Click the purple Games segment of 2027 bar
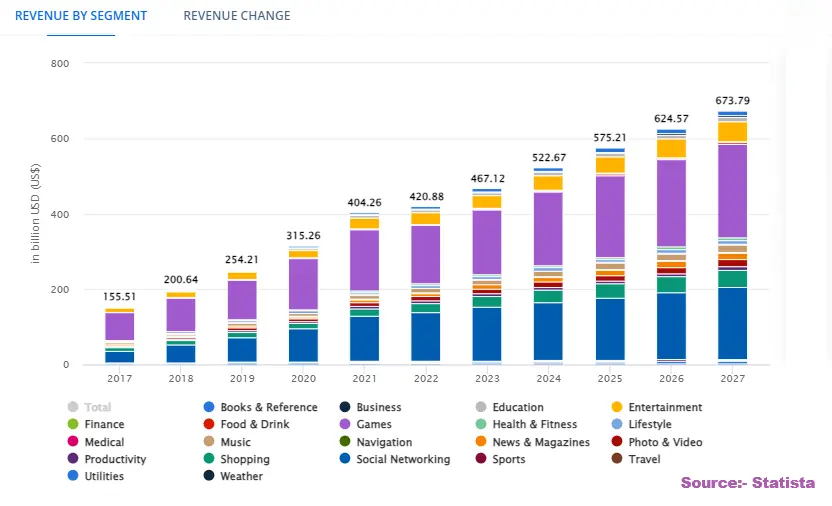Image resolution: width=832 pixels, height=506 pixels. pos(732,191)
